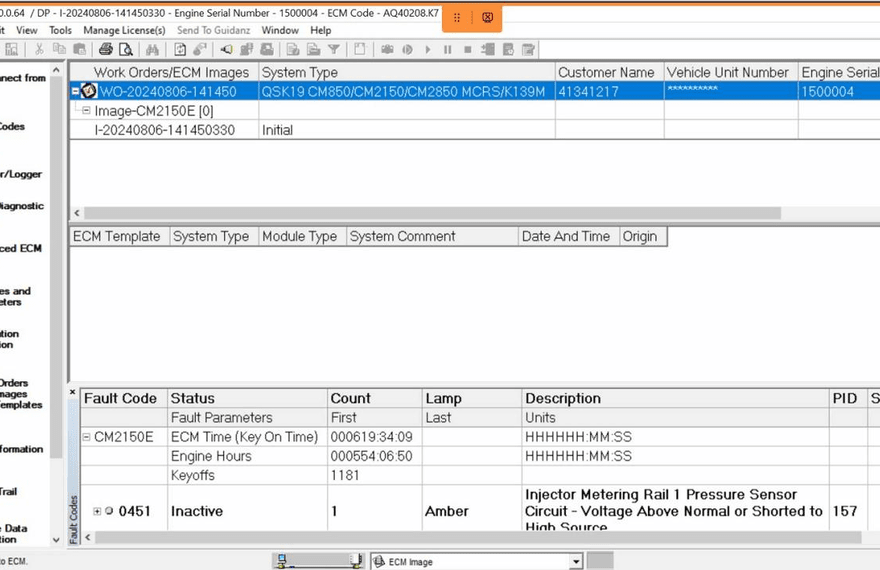Click the '000554:06:50' Engine Hours value
The height and width of the screenshot is (570, 880).
coord(372,456)
